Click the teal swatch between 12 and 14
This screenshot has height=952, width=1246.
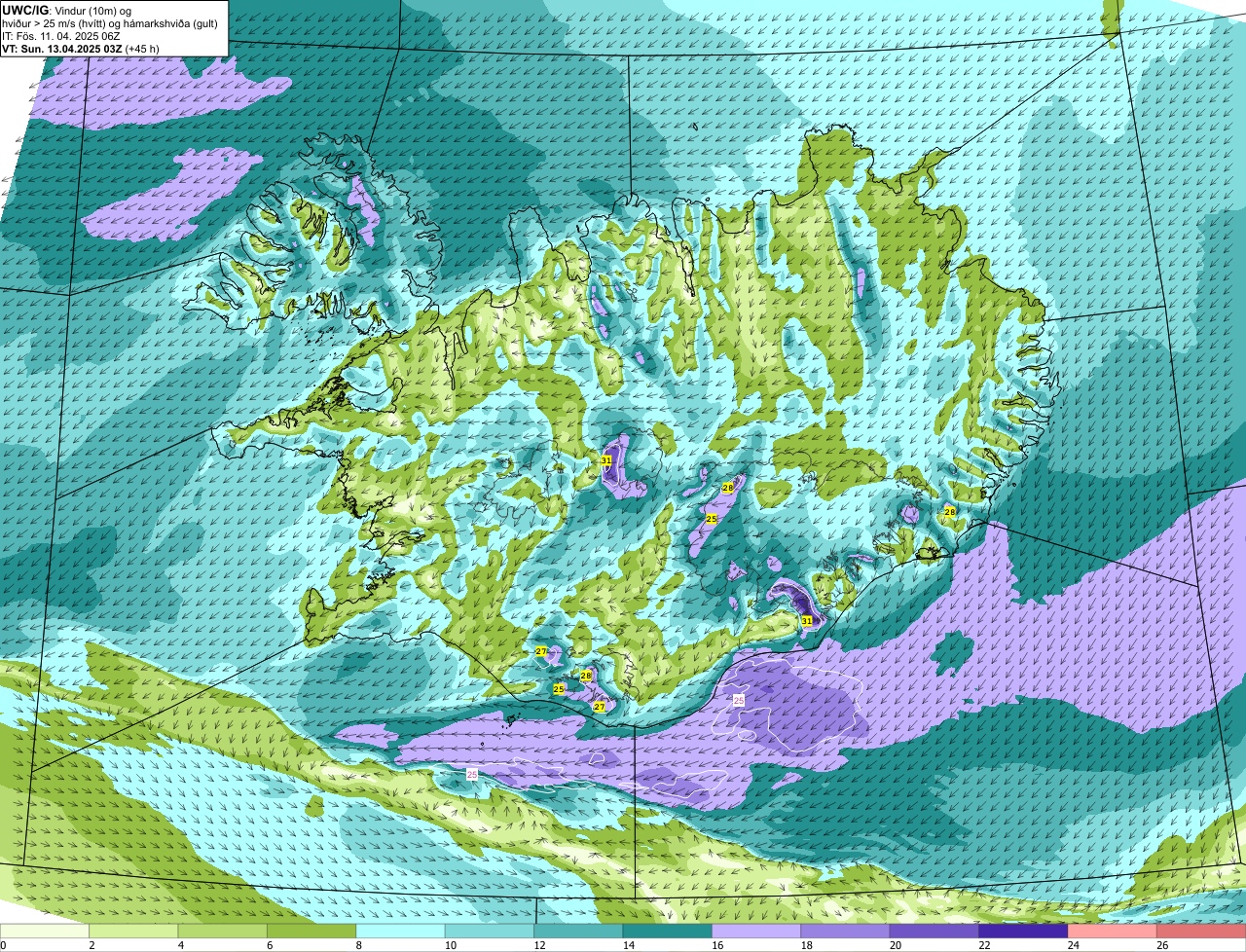tap(580, 932)
